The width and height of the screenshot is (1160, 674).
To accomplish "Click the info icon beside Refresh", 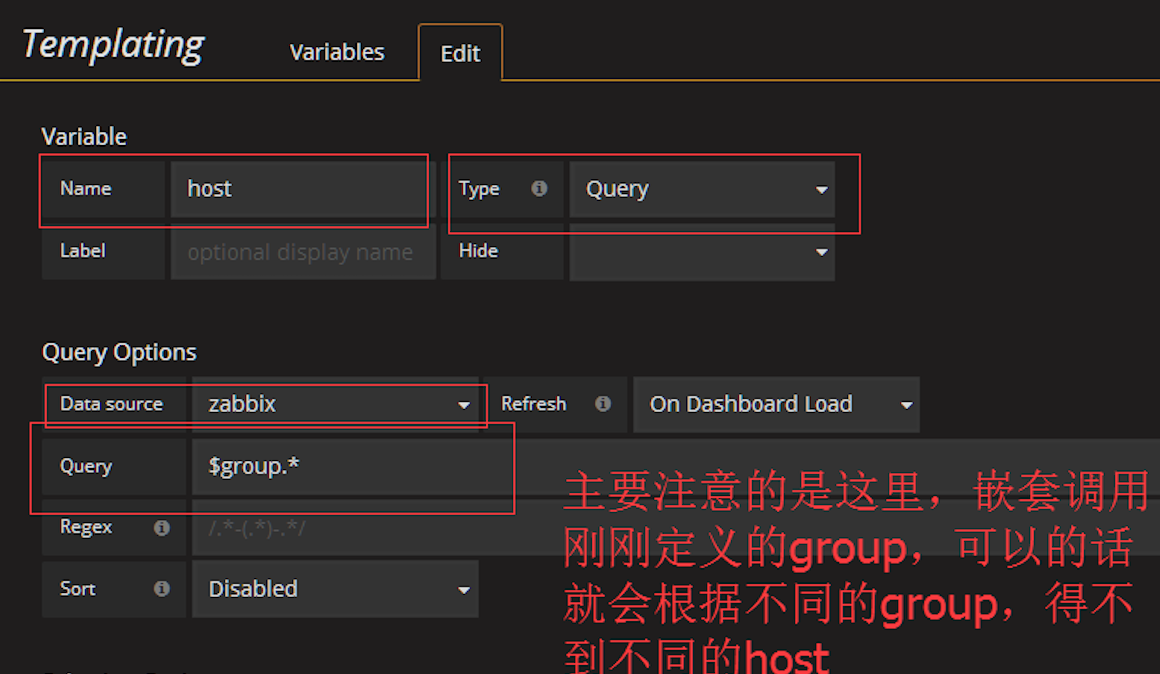I will coord(602,404).
